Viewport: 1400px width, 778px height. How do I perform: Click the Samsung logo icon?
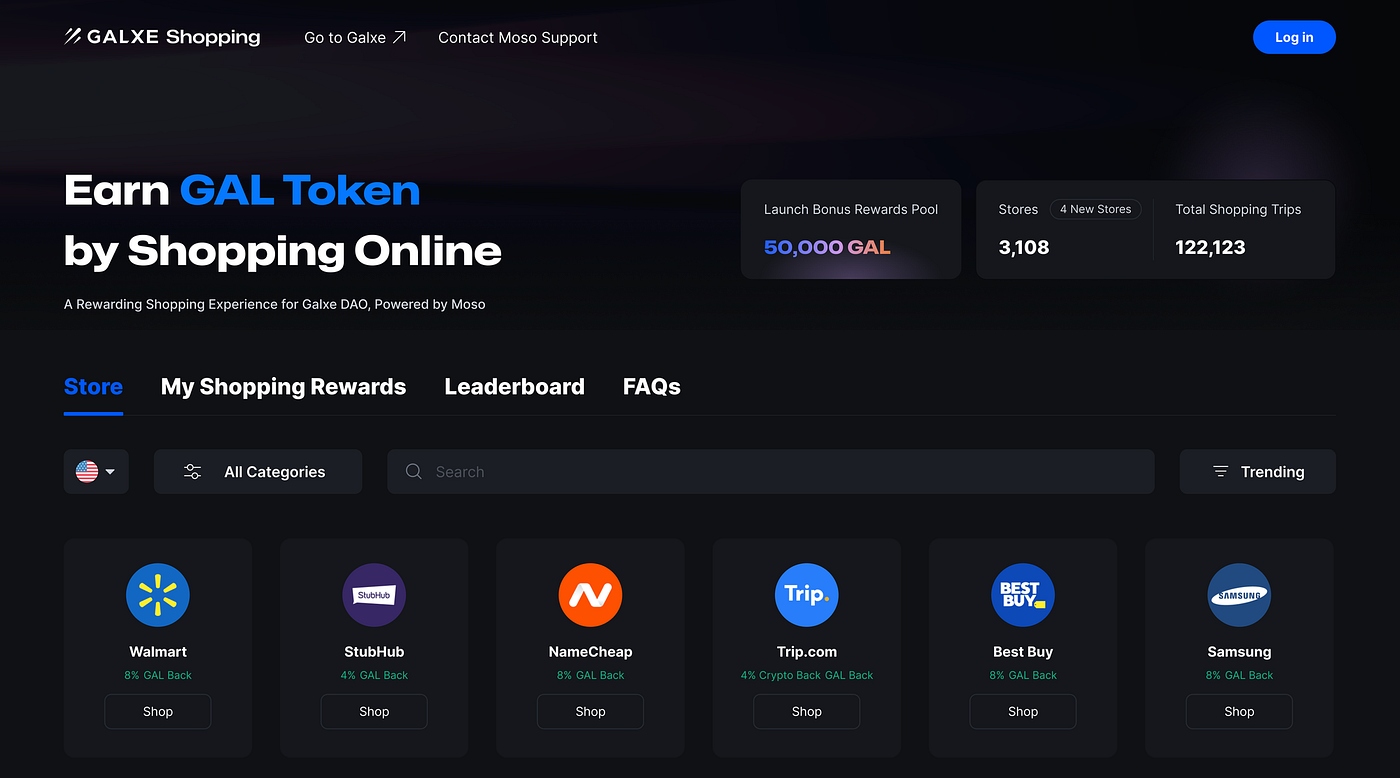1239,595
